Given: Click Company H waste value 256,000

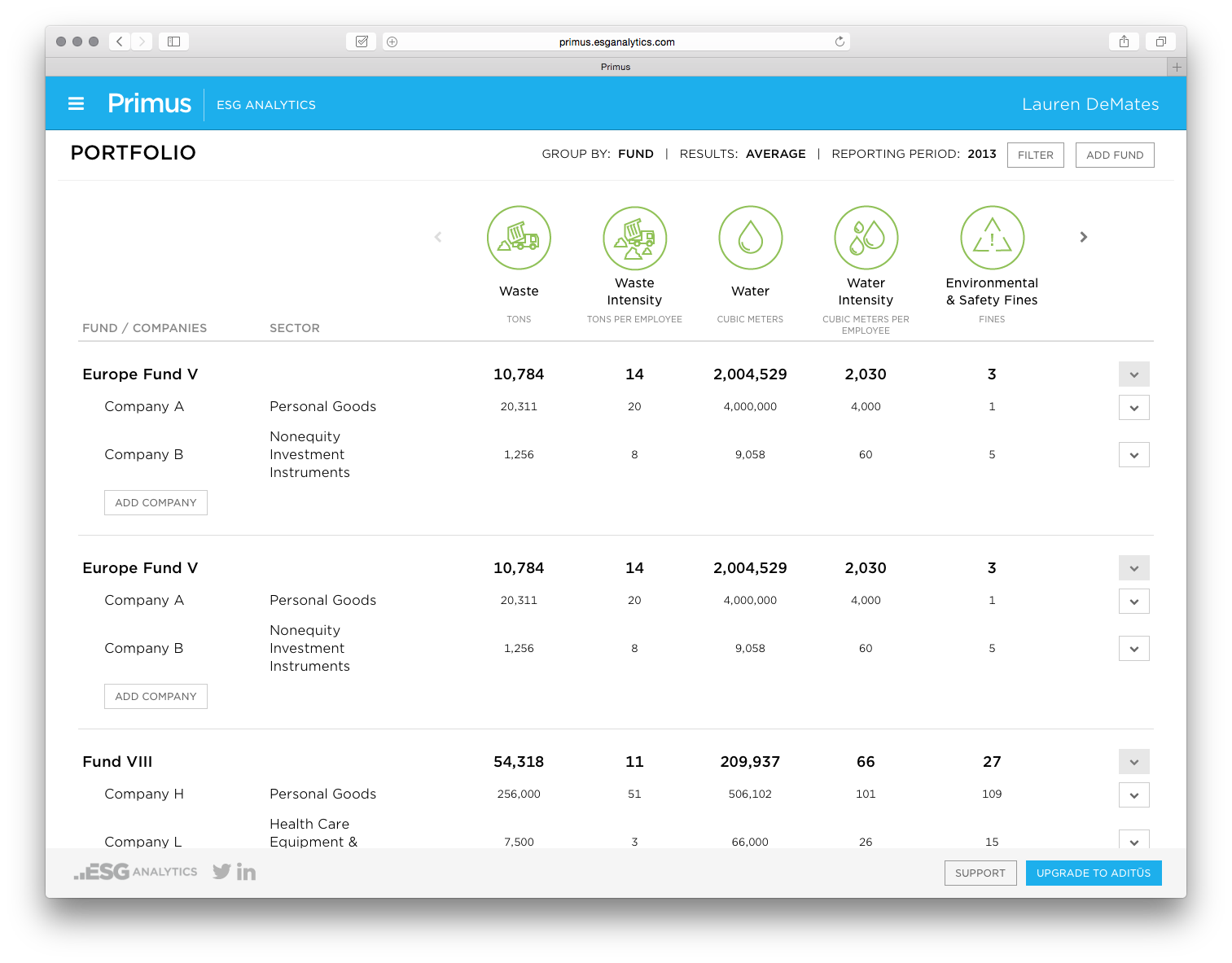Looking at the screenshot, I should coord(519,794).
